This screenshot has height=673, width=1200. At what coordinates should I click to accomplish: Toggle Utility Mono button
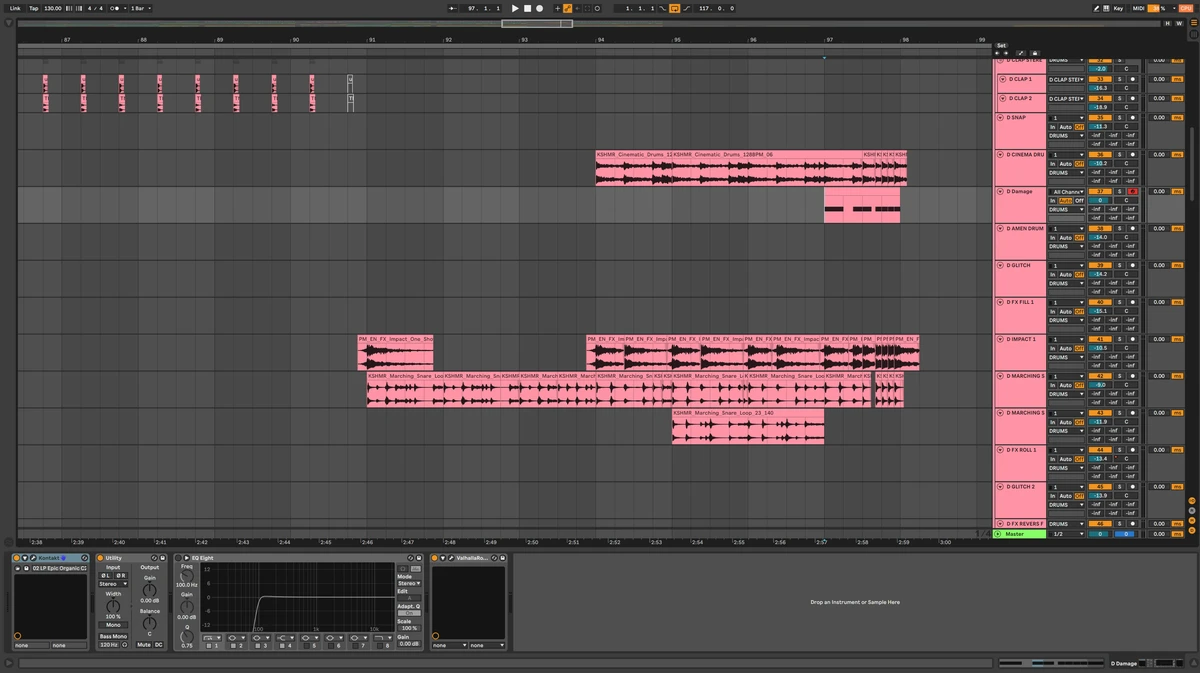113,625
